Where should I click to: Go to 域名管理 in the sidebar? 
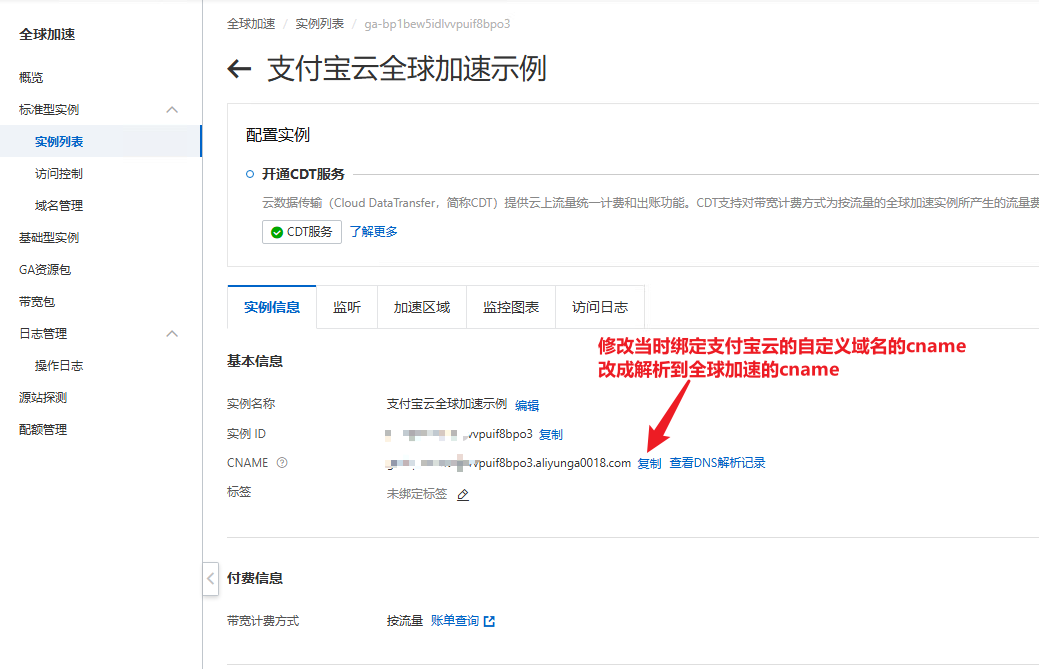[x=59, y=206]
